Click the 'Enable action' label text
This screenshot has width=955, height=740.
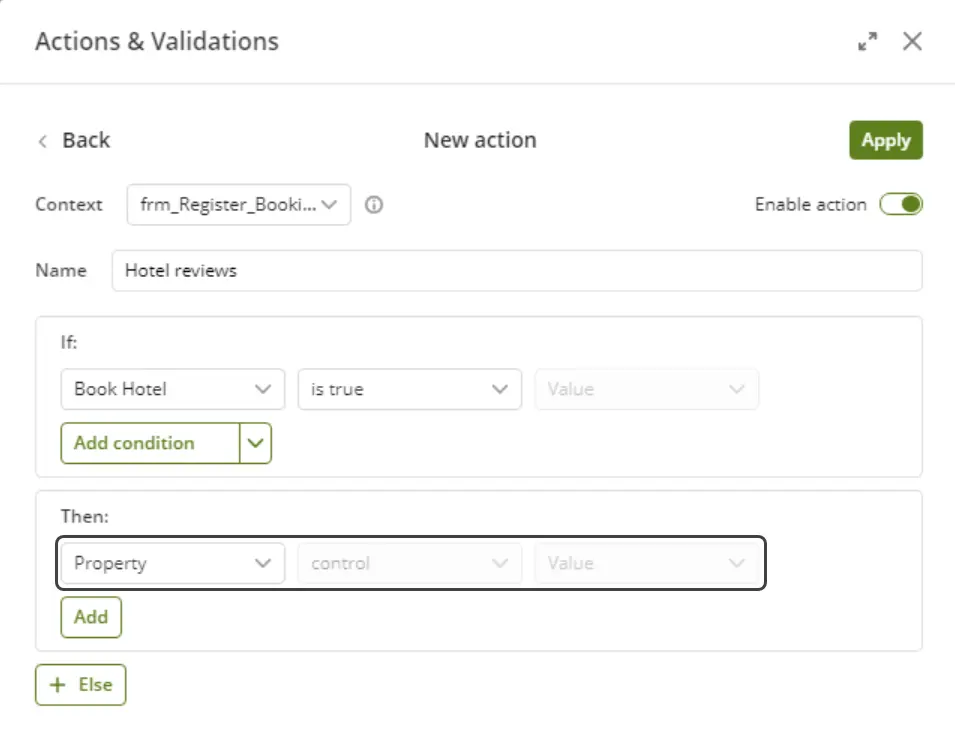pos(811,205)
